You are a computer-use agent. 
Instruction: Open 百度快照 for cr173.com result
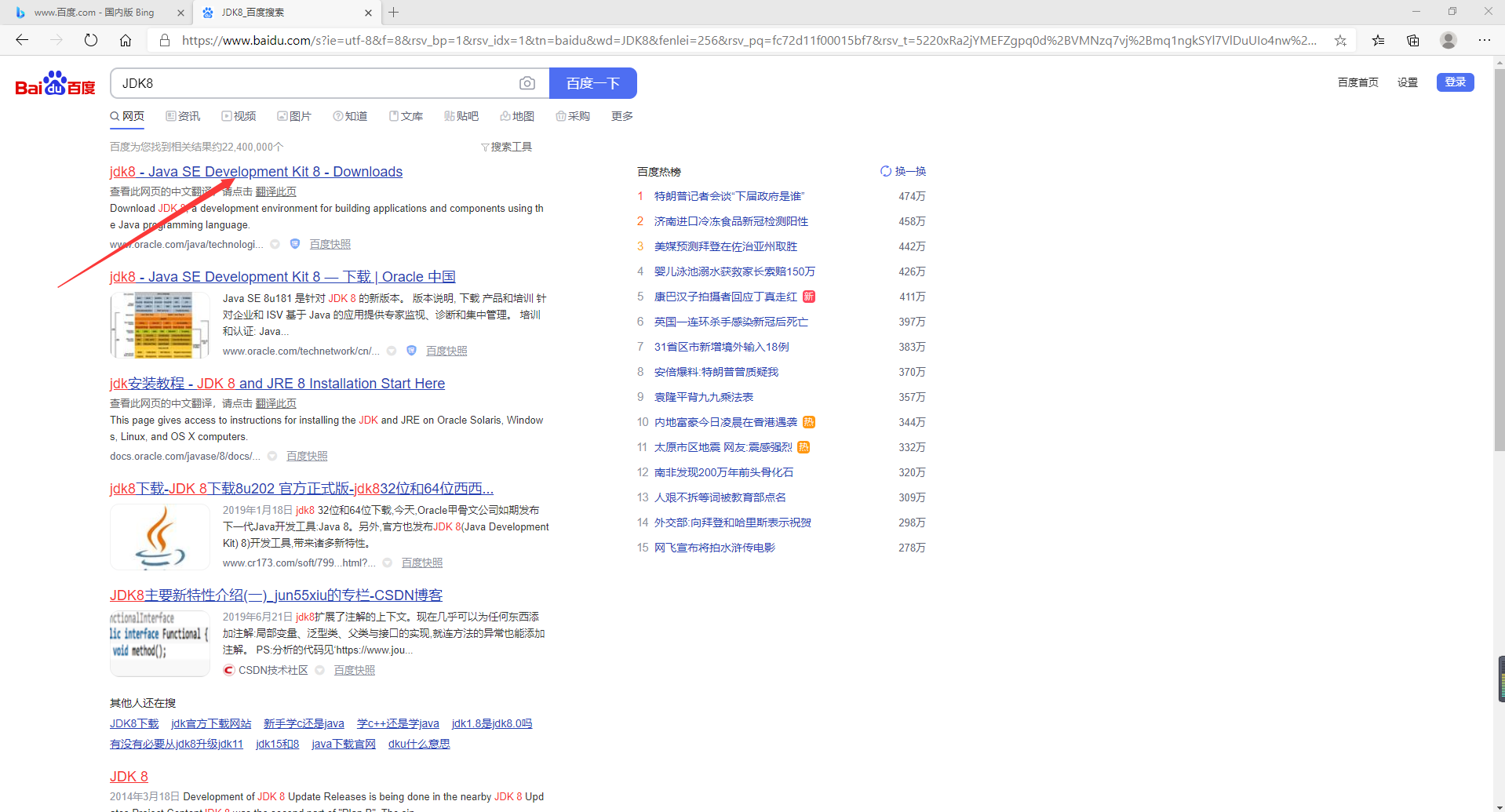pyautogui.click(x=422, y=563)
